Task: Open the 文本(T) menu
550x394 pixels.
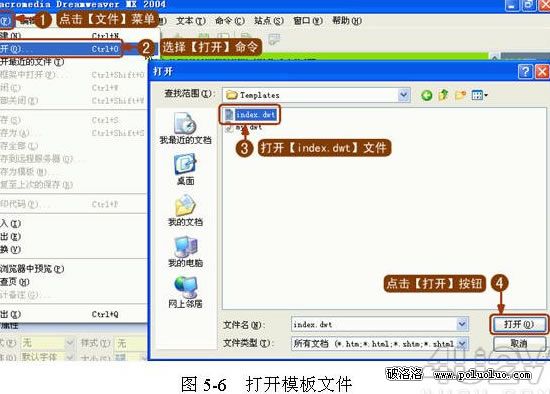Action: (191, 21)
